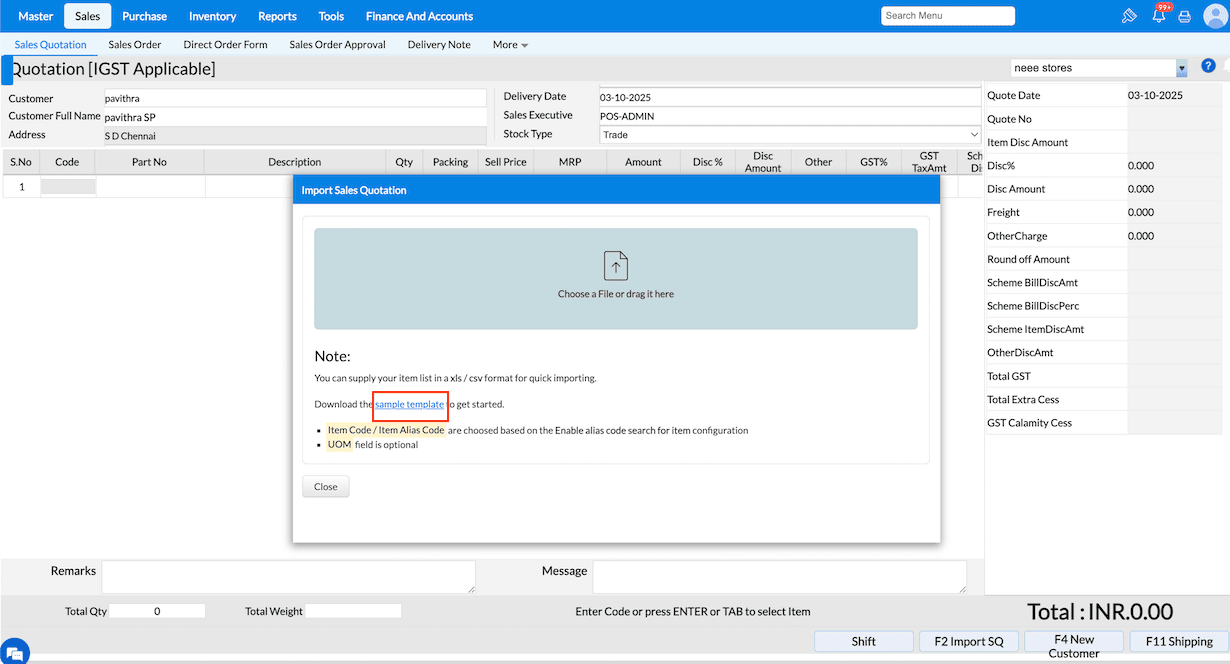Open the chat support bubble icon

pyautogui.click(x=14, y=650)
